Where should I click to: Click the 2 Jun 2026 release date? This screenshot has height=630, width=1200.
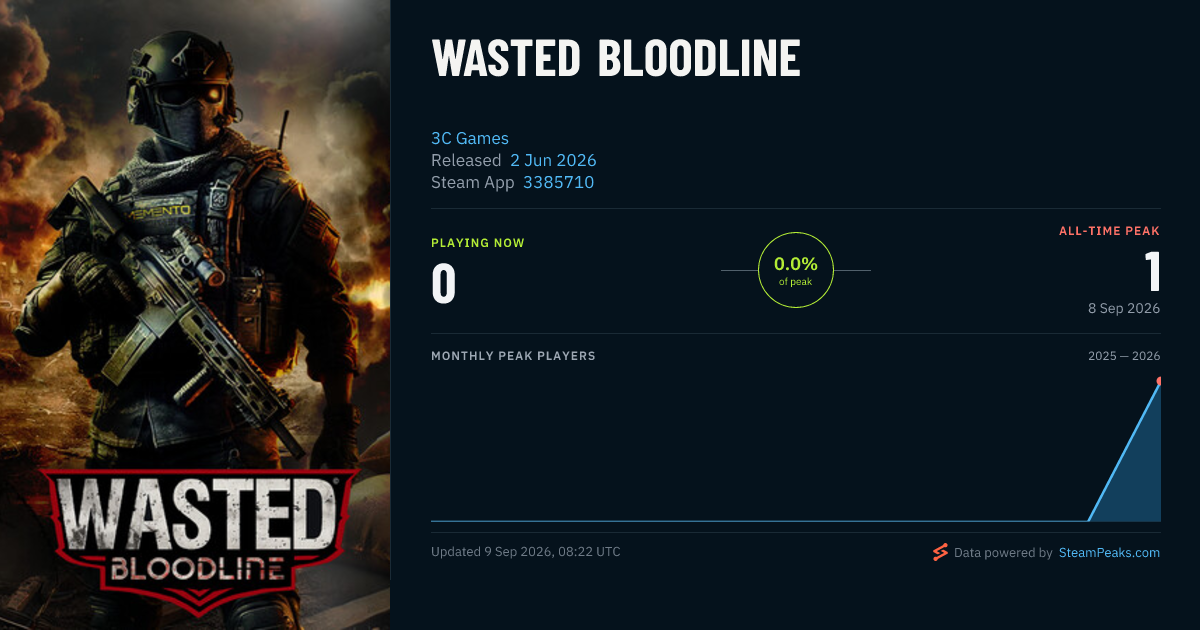pyautogui.click(x=553, y=160)
